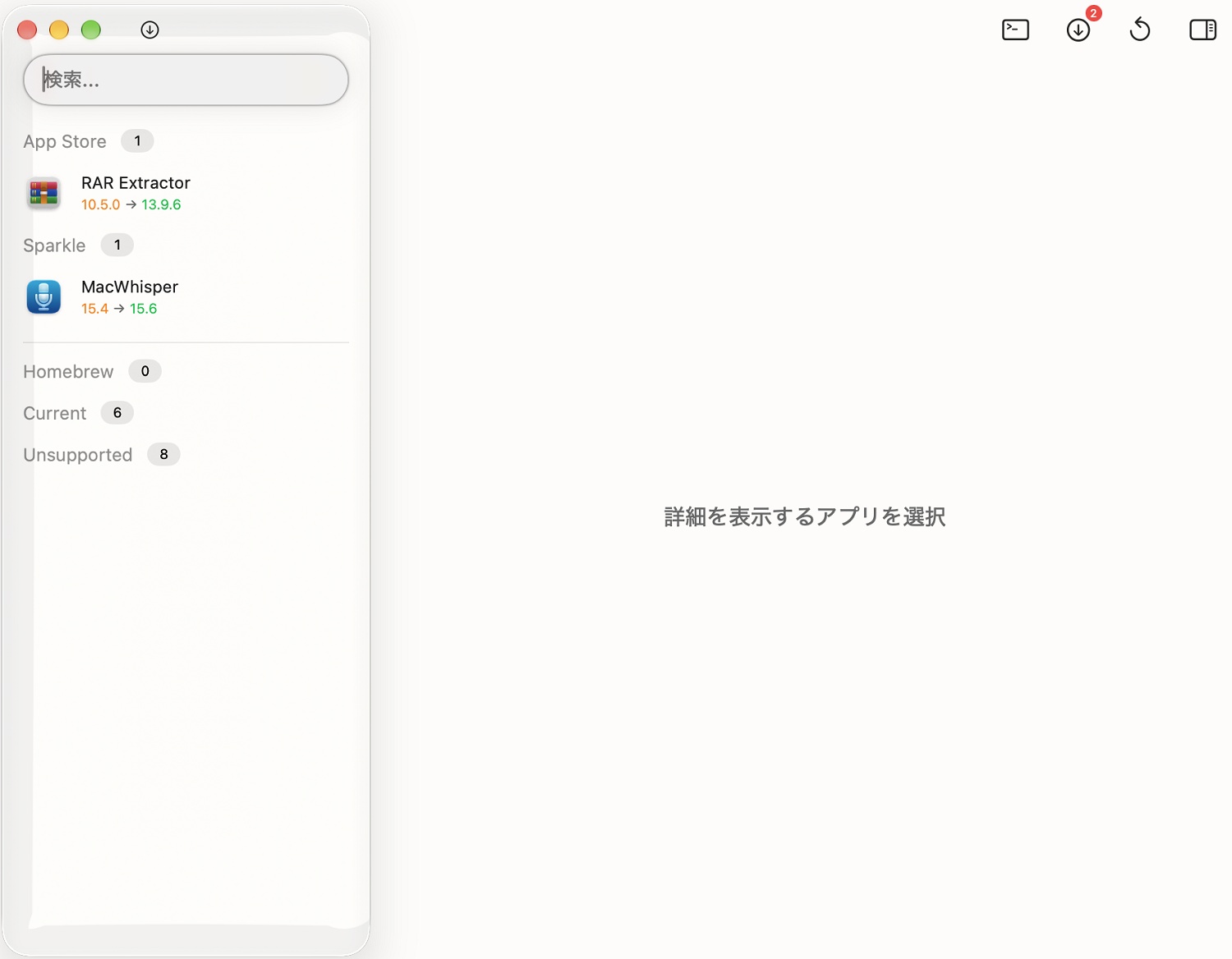Image resolution: width=1232 pixels, height=959 pixels.
Task: Click version text 15.4 → 15.6
Action: point(119,309)
